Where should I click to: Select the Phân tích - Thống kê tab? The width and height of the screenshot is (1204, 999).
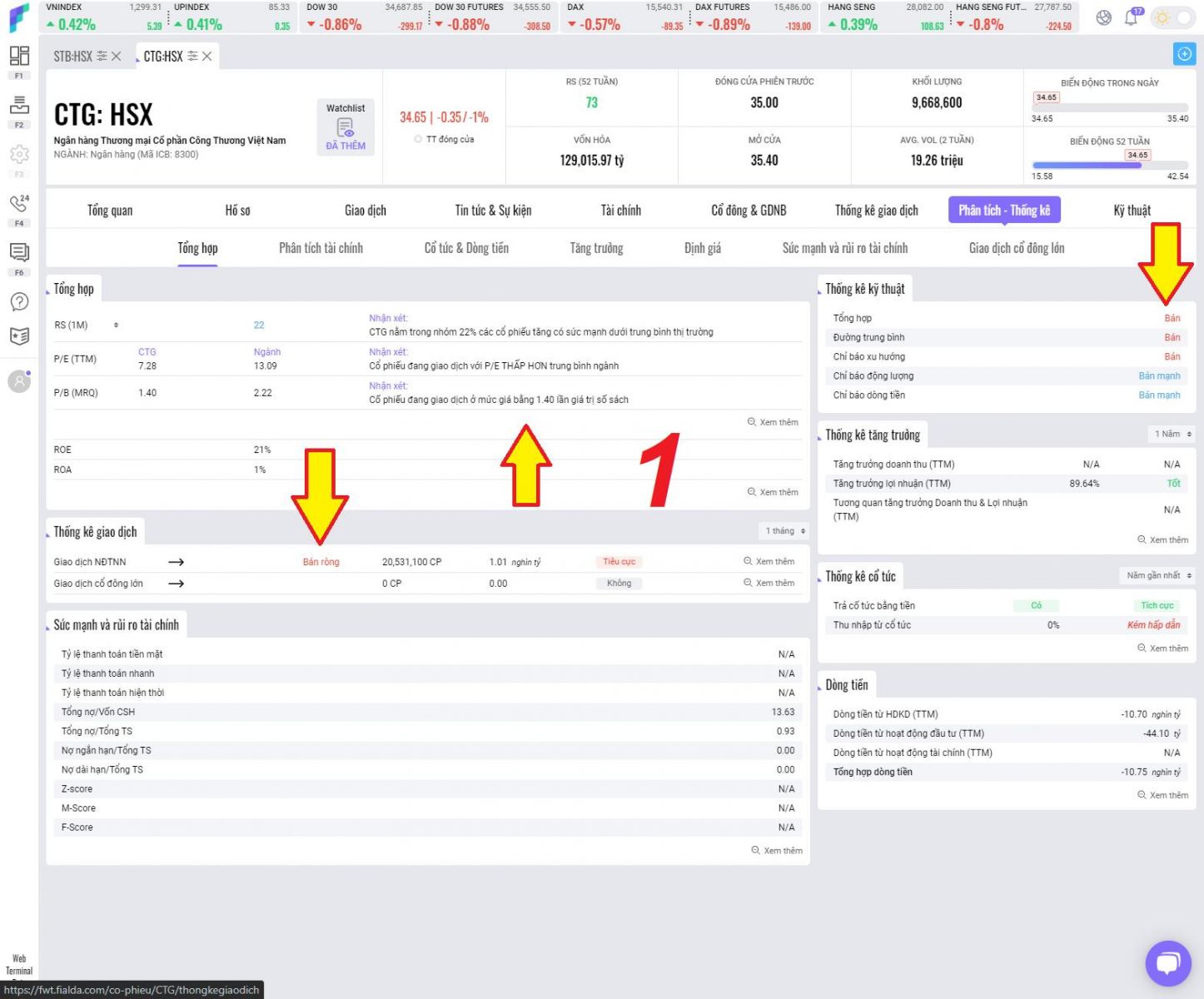click(1004, 210)
